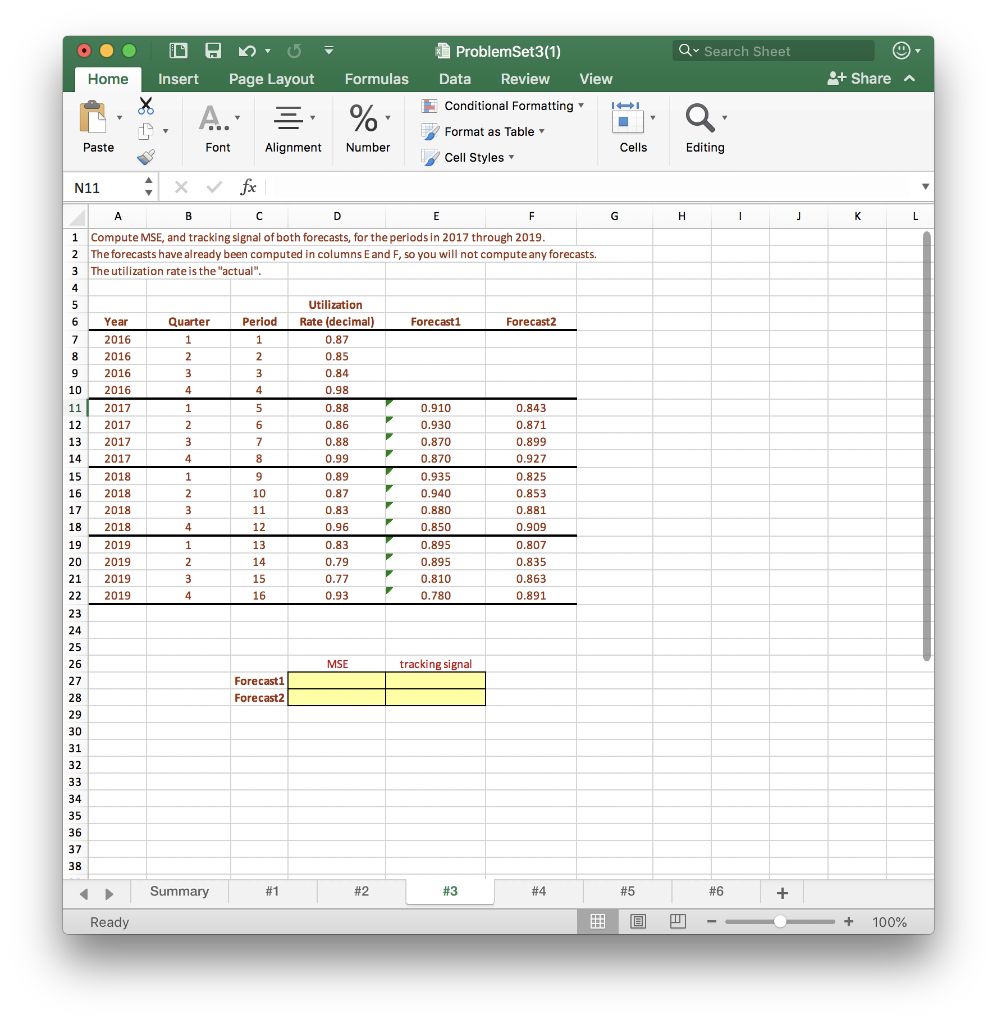Open the Data ribbon tab
This screenshot has height=1024, width=997.
point(455,79)
